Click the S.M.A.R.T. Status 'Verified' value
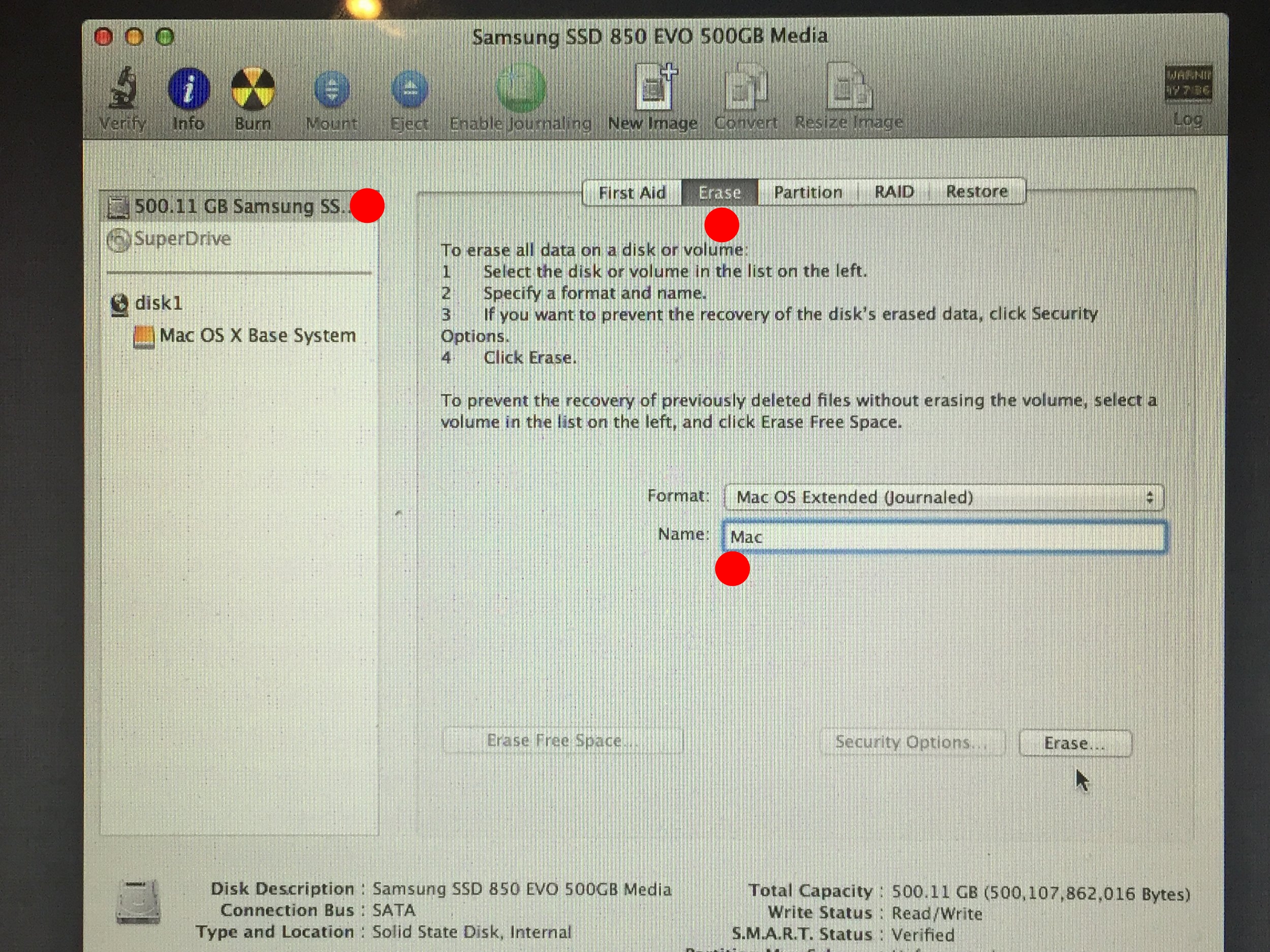 (x=923, y=935)
